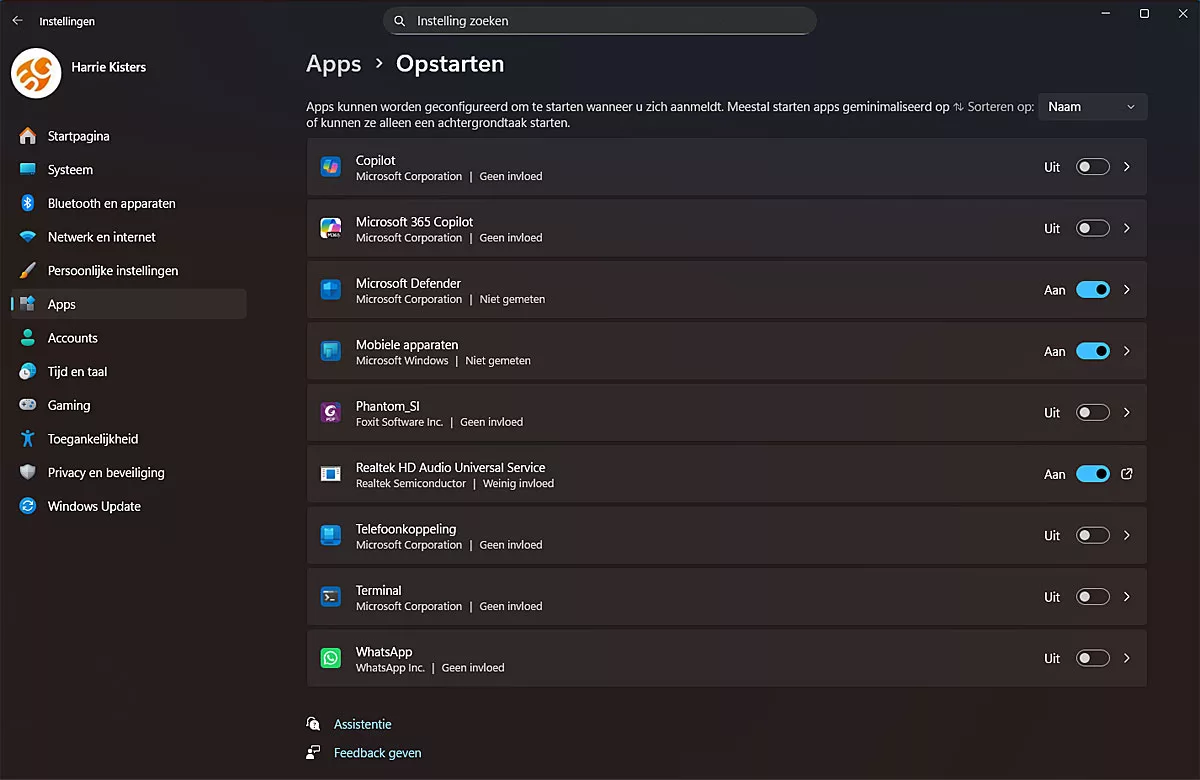Screen dimensions: 1200x780
Task: Turn off Mobiele apparaten startup
Action: point(1092,351)
